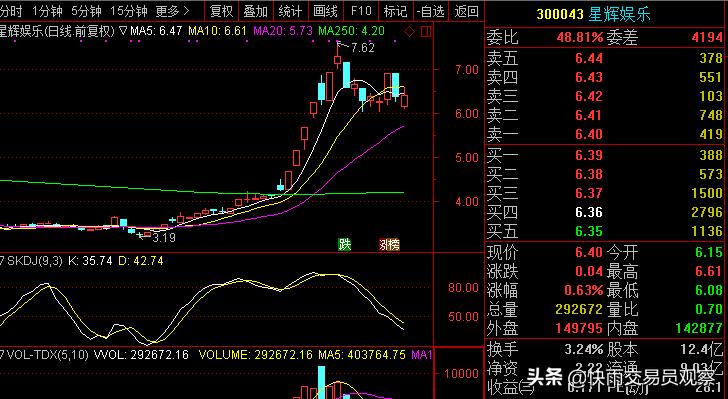Click the 换手 3.24% value
728x399 pixels.
[584, 349]
